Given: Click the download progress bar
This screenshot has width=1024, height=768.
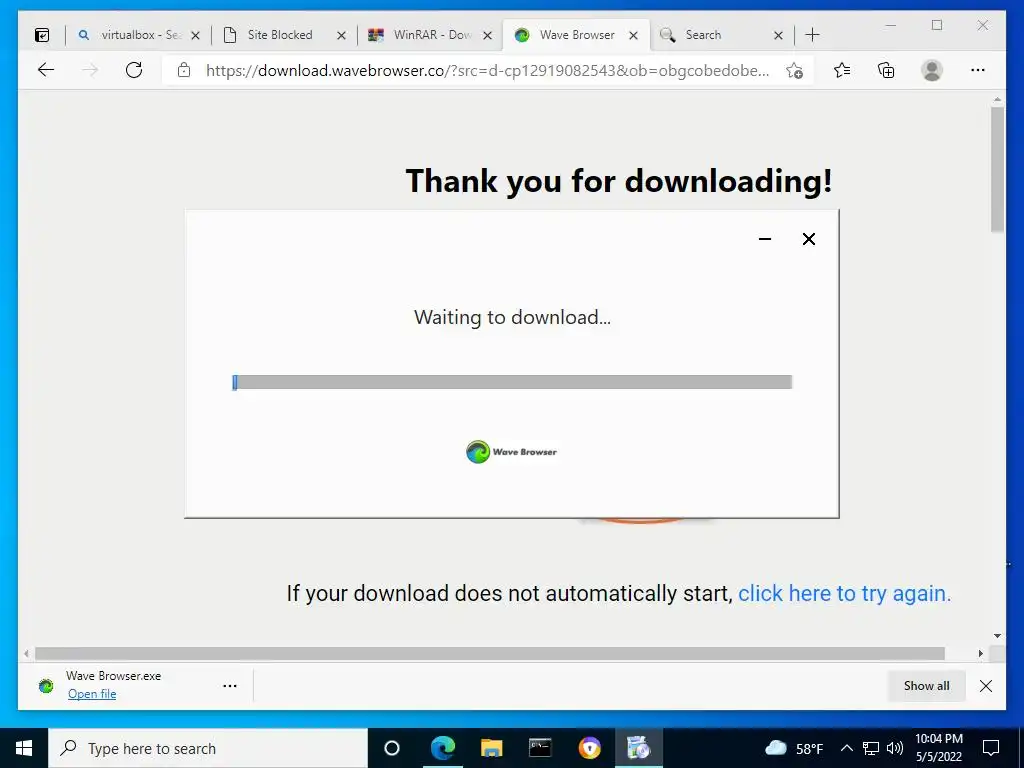Looking at the screenshot, I should tap(513, 382).
